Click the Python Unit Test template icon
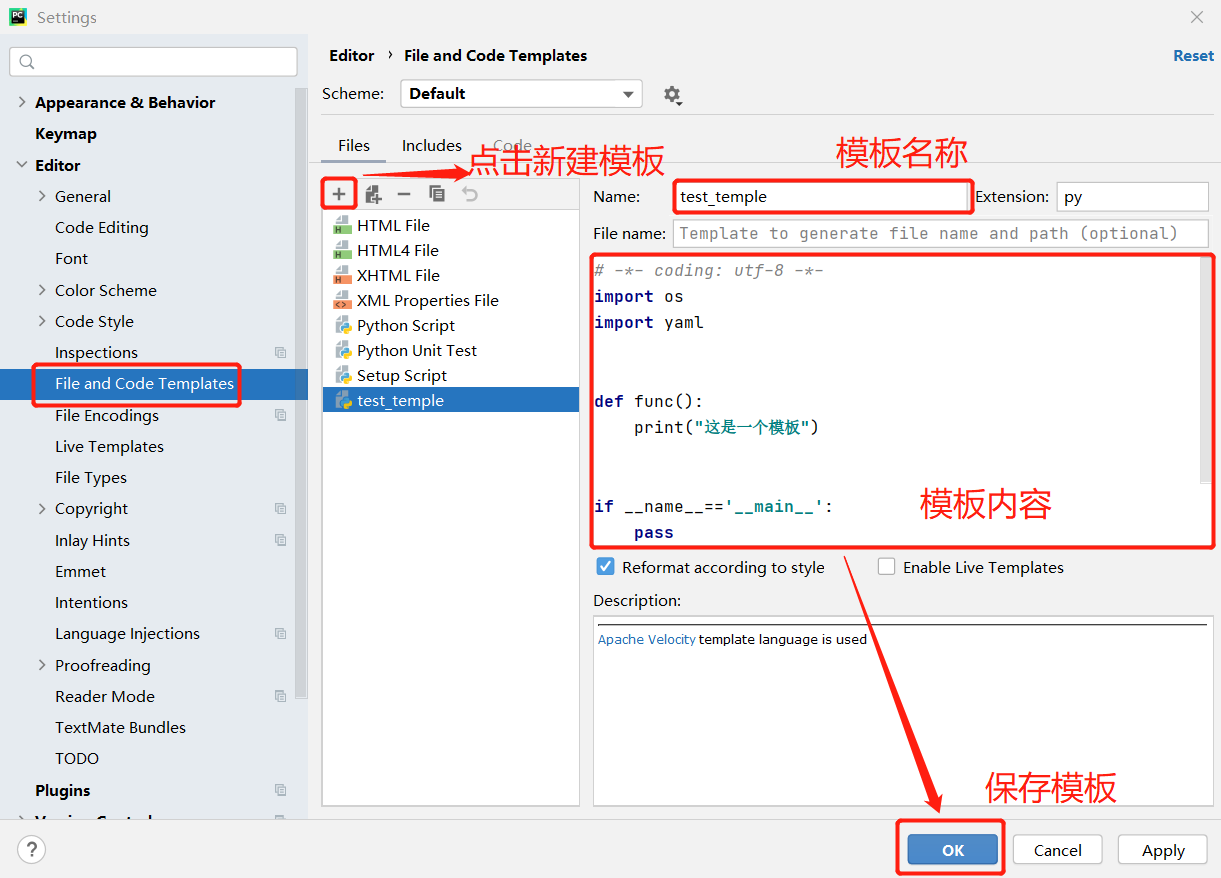 click(343, 350)
